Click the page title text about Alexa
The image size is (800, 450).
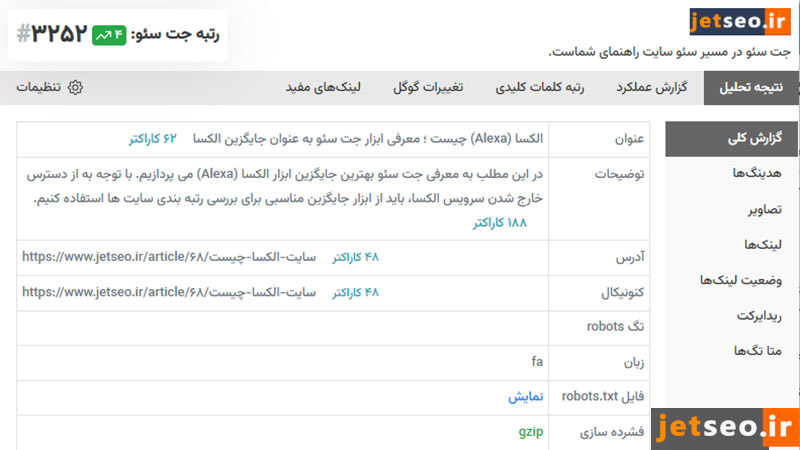tap(368, 139)
